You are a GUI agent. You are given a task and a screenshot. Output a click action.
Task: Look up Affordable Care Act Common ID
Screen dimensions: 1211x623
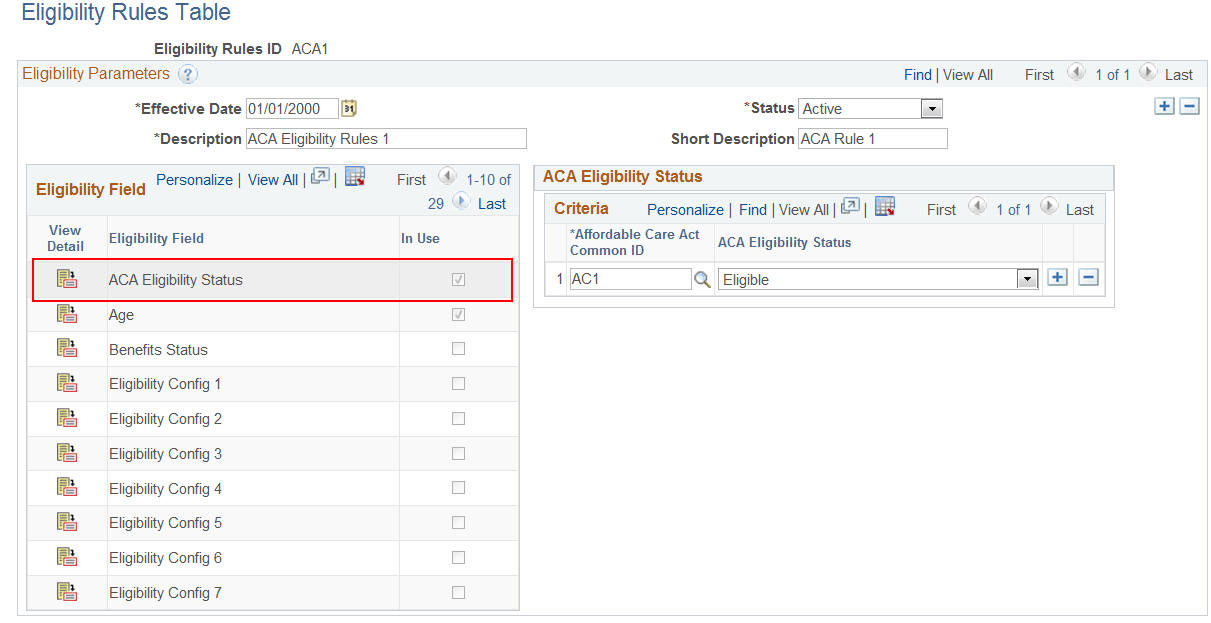point(702,280)
